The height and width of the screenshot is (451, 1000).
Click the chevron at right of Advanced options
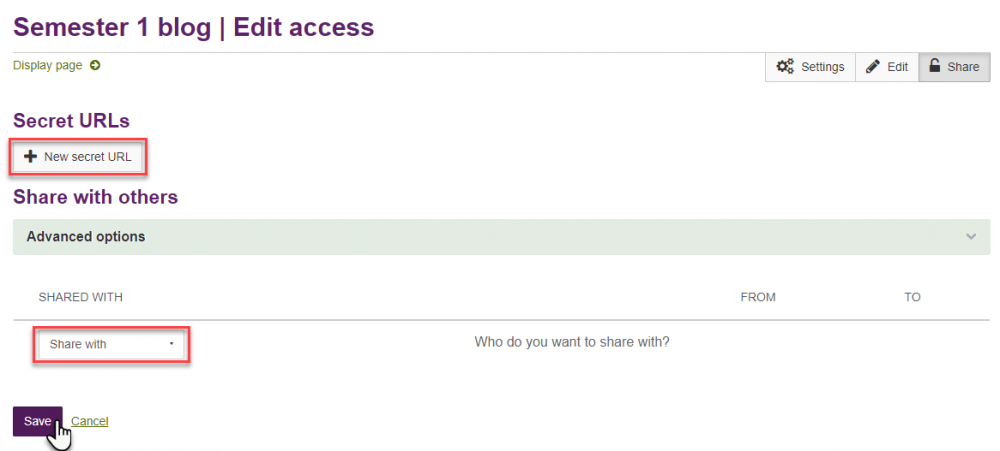pyautogui.click(x=971, y=237)
